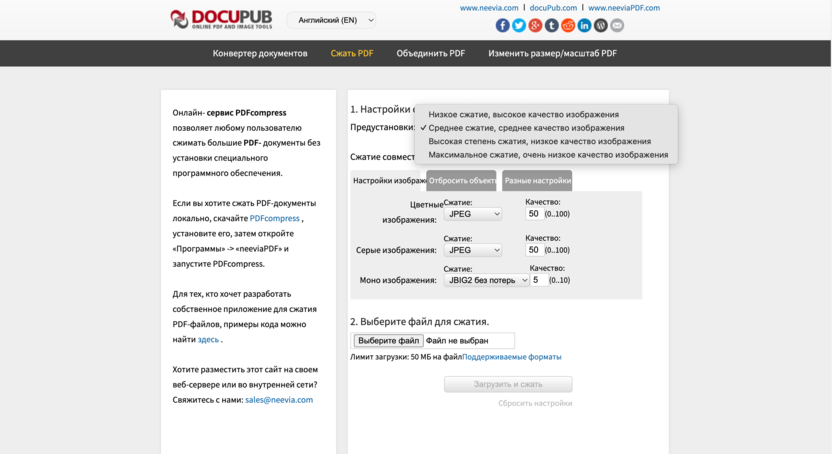Open Поддерживаемые форматы link
Screen dimensions: 832x454
point(512,357)
